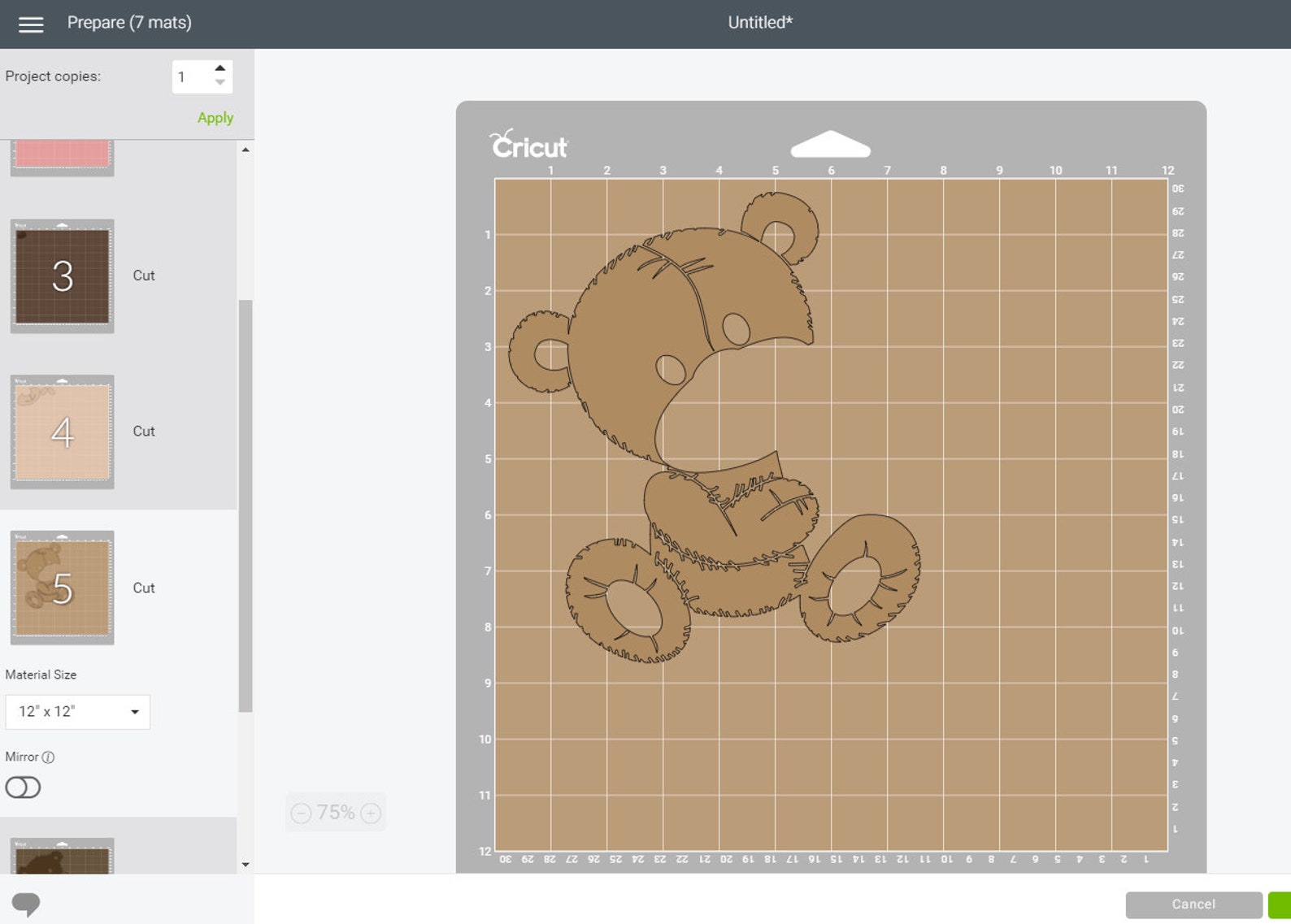Toggle the Mirror switch
1291x924 pixels.
pos(23,787)
